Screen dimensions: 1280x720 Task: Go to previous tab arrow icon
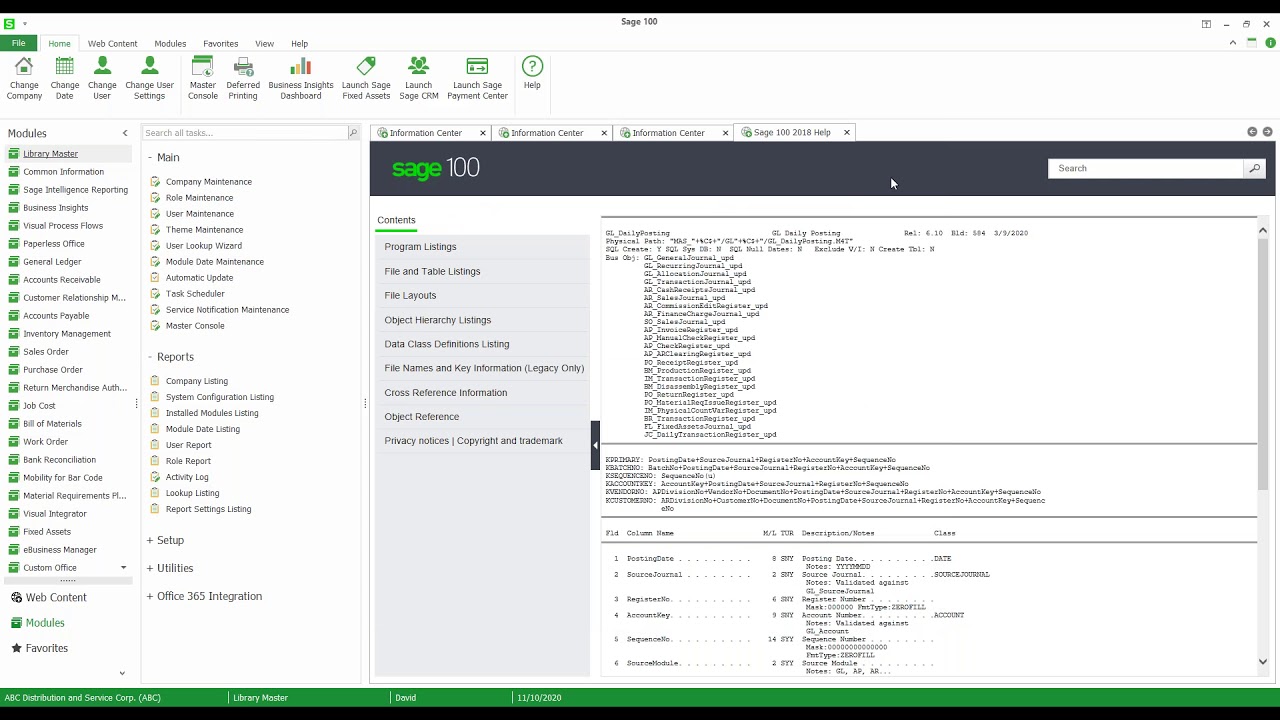click(x=1252, y=132)
